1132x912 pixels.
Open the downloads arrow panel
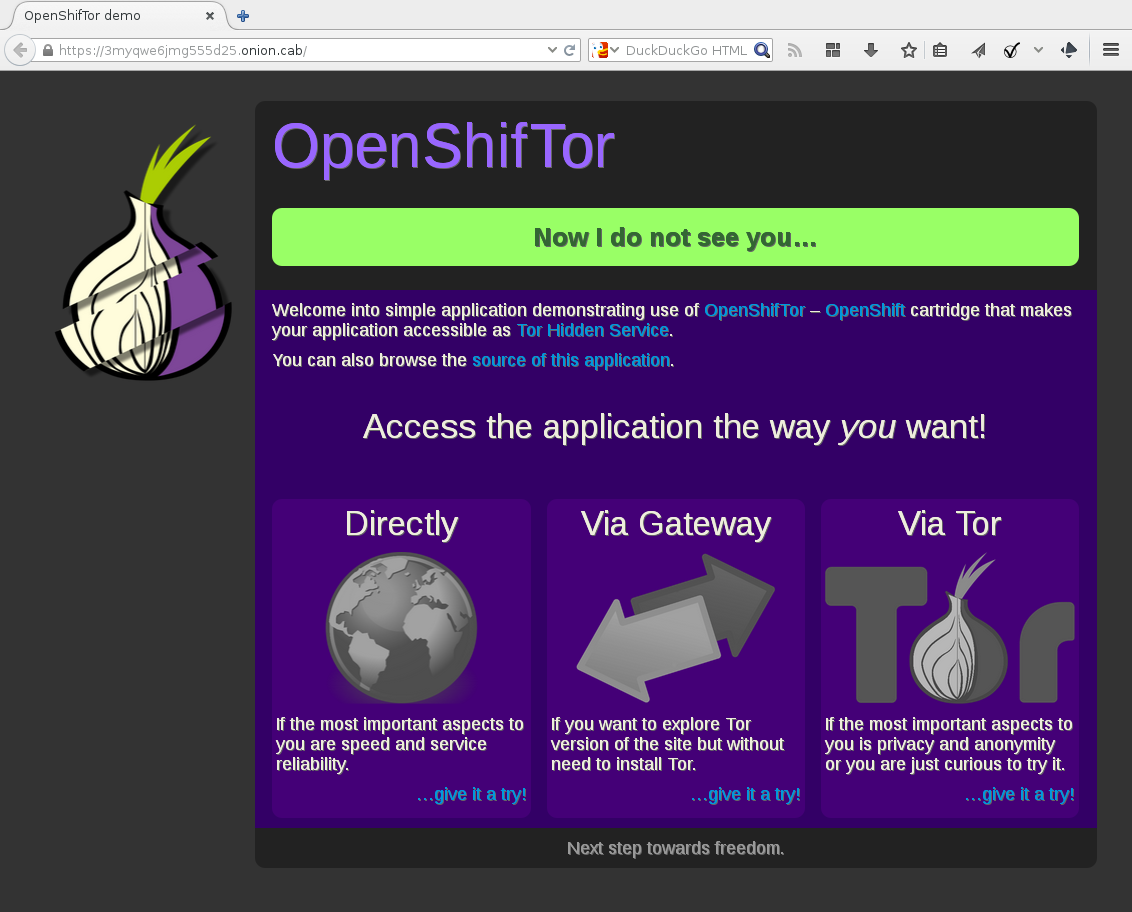pos(871,50)
